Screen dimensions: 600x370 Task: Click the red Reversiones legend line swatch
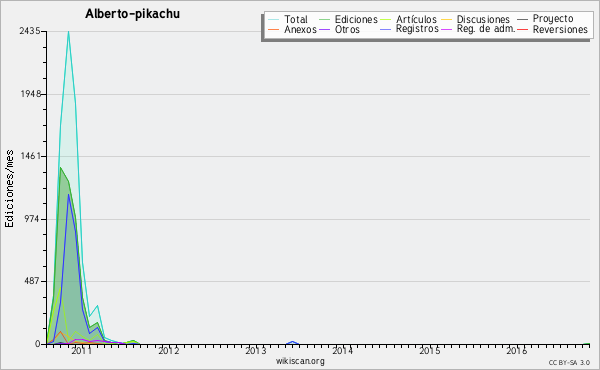(522, 29)
